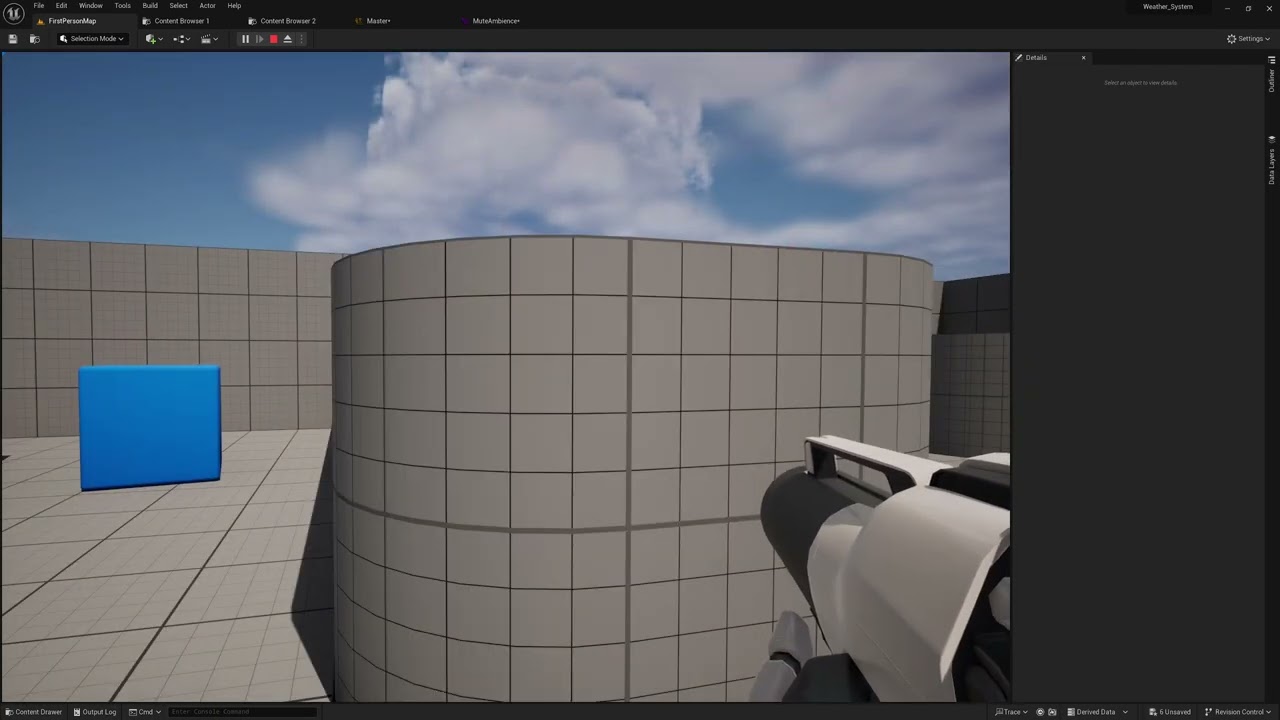This screenshot has height=720, width=1280.
Task: Click the Weather_System project name
Action: [x=1168, y=7]
